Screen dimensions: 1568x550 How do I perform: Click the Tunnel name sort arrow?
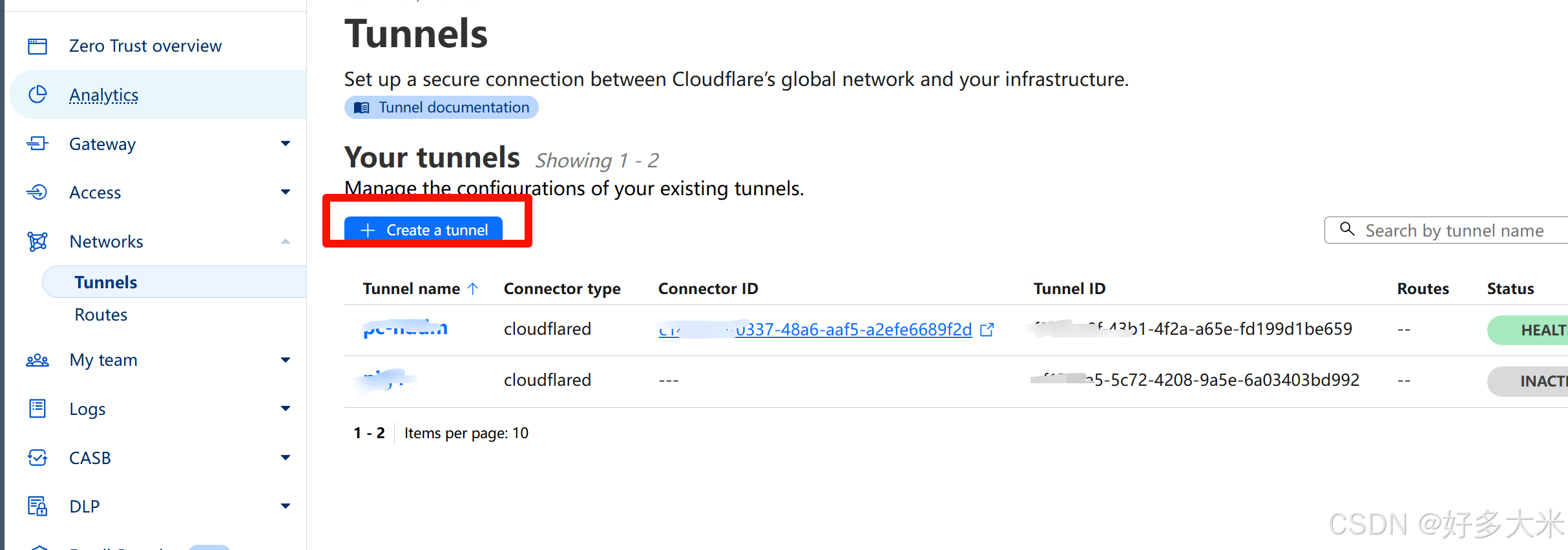[x=473, y=288]
